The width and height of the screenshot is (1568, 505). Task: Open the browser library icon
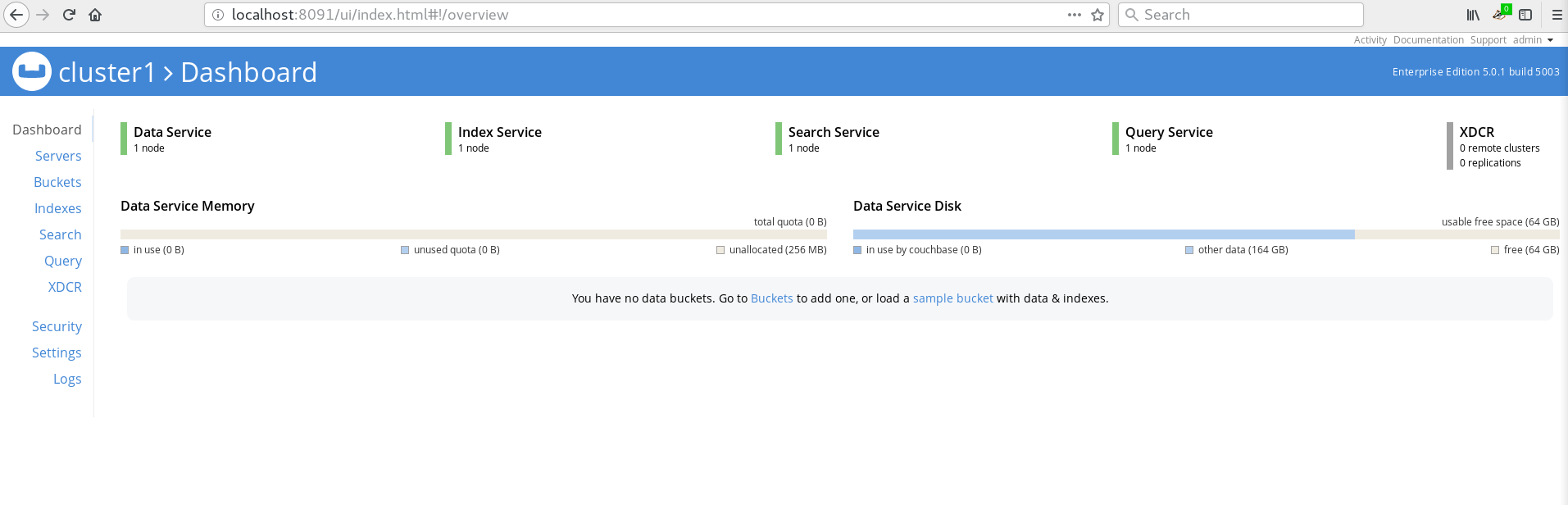click(1472, 15)
